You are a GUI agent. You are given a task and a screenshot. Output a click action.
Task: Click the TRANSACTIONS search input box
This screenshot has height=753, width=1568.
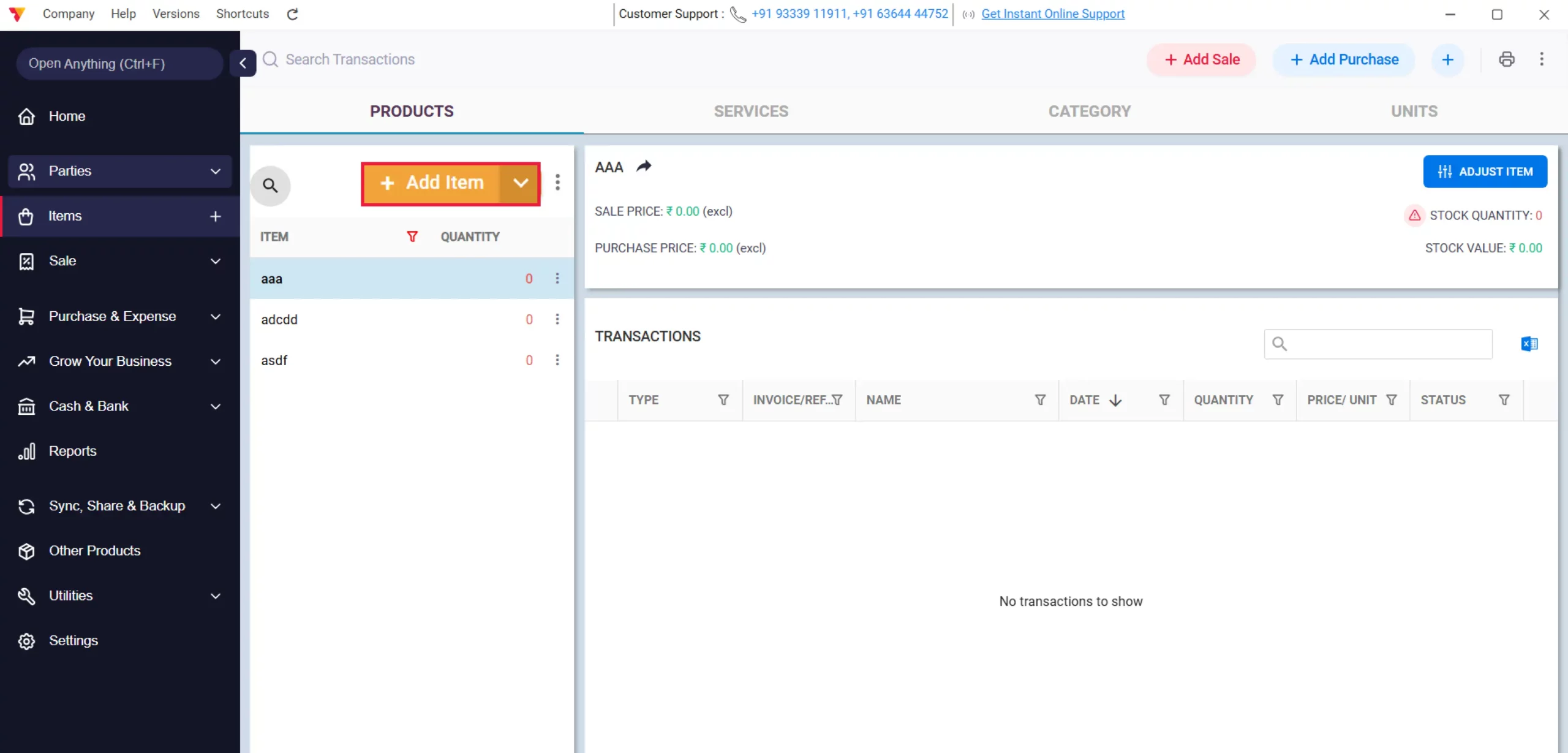[1378, 344]
